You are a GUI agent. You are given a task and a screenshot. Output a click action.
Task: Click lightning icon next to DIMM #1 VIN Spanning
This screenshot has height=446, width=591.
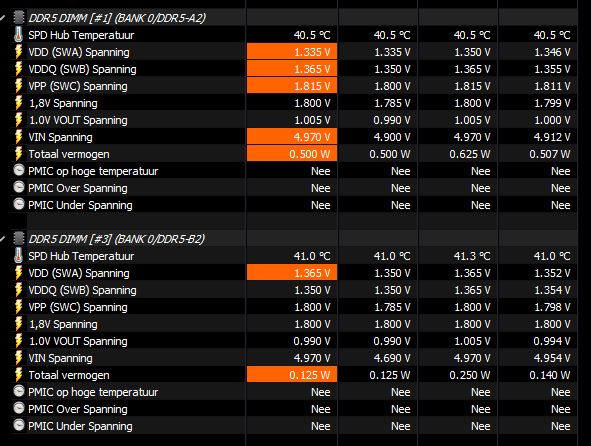pos(18,136)
